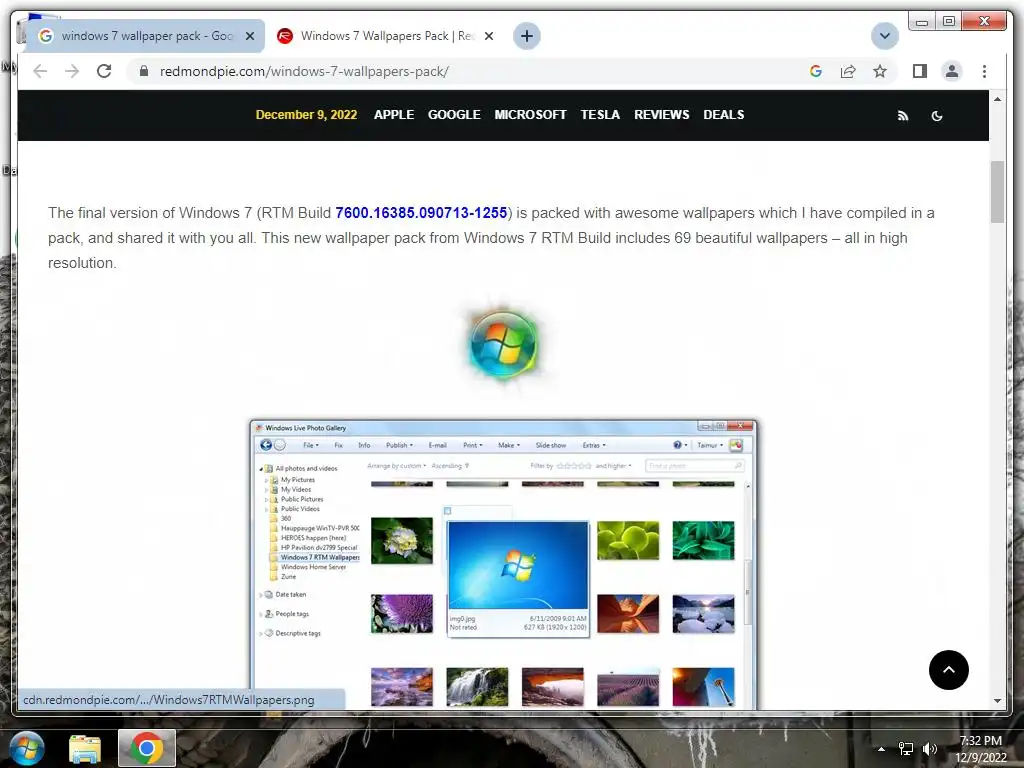
Task: Open a new tab with plus button
Action: tap(527, 36)
